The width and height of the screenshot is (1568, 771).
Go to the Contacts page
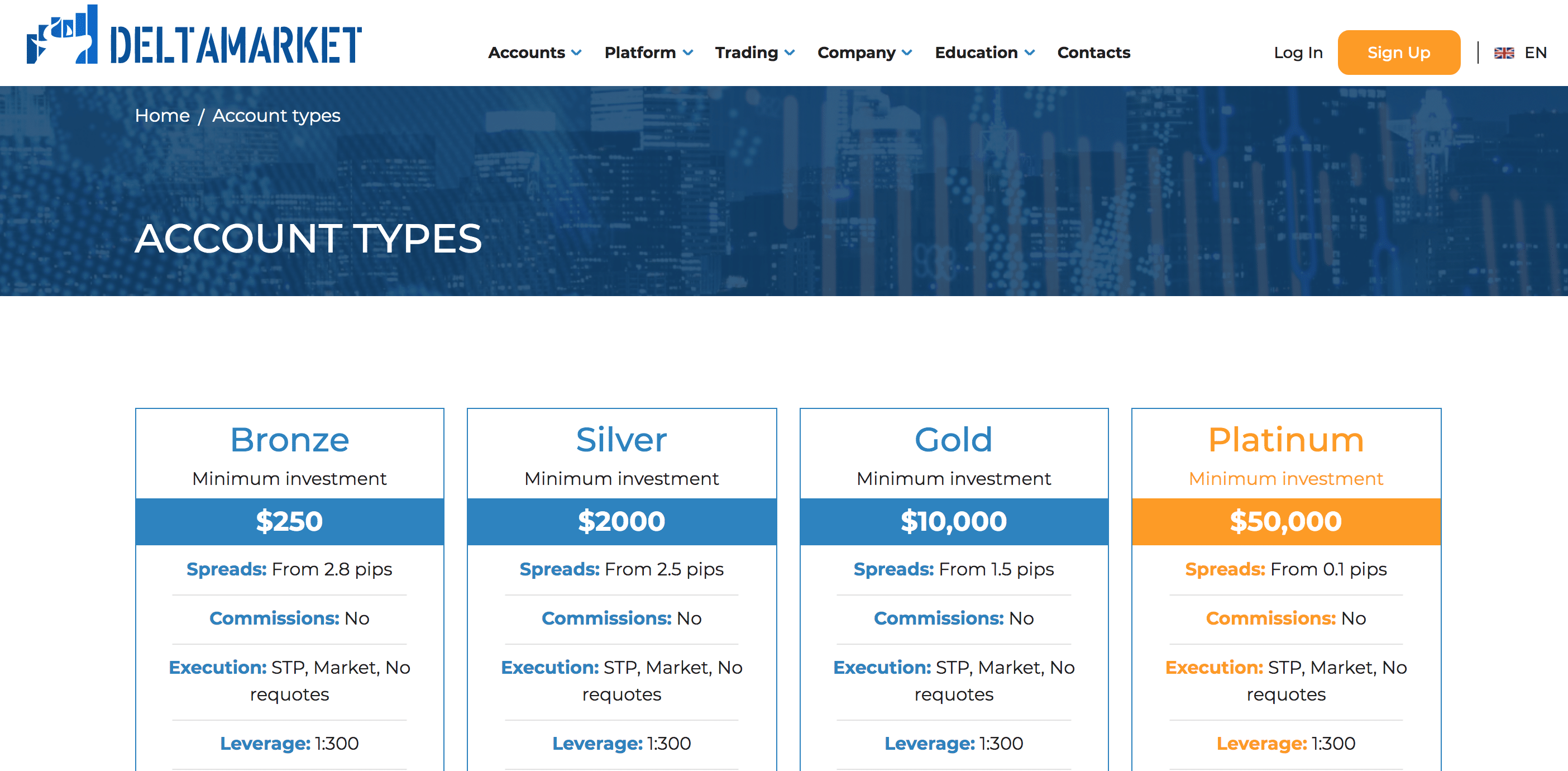click(1093, 53)
